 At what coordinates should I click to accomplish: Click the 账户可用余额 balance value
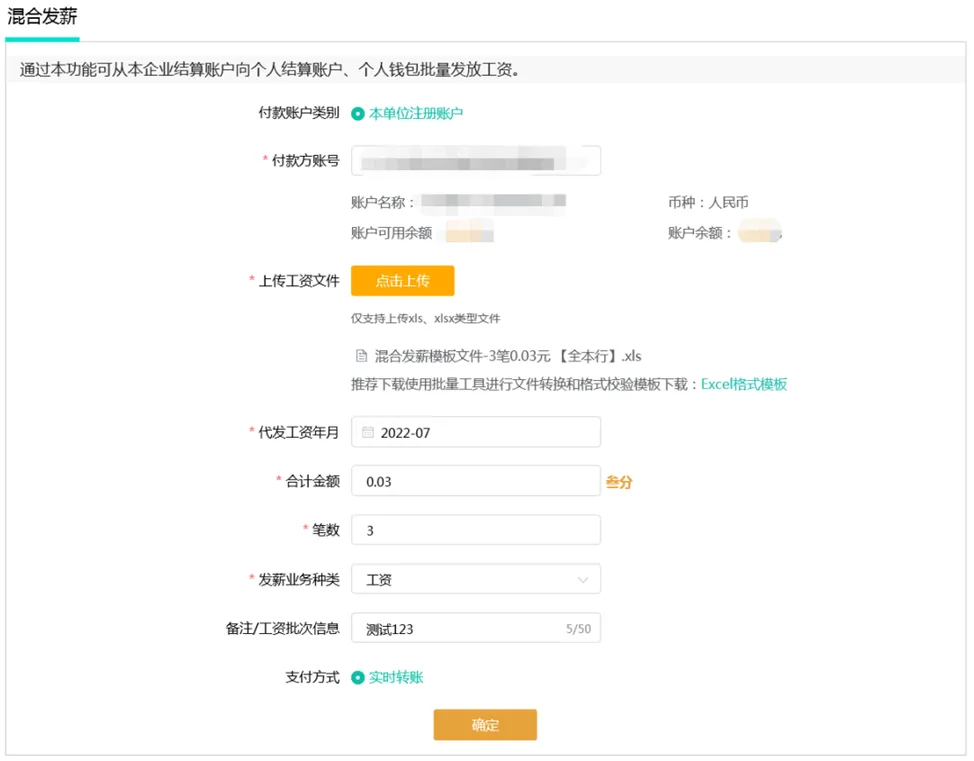469,234
